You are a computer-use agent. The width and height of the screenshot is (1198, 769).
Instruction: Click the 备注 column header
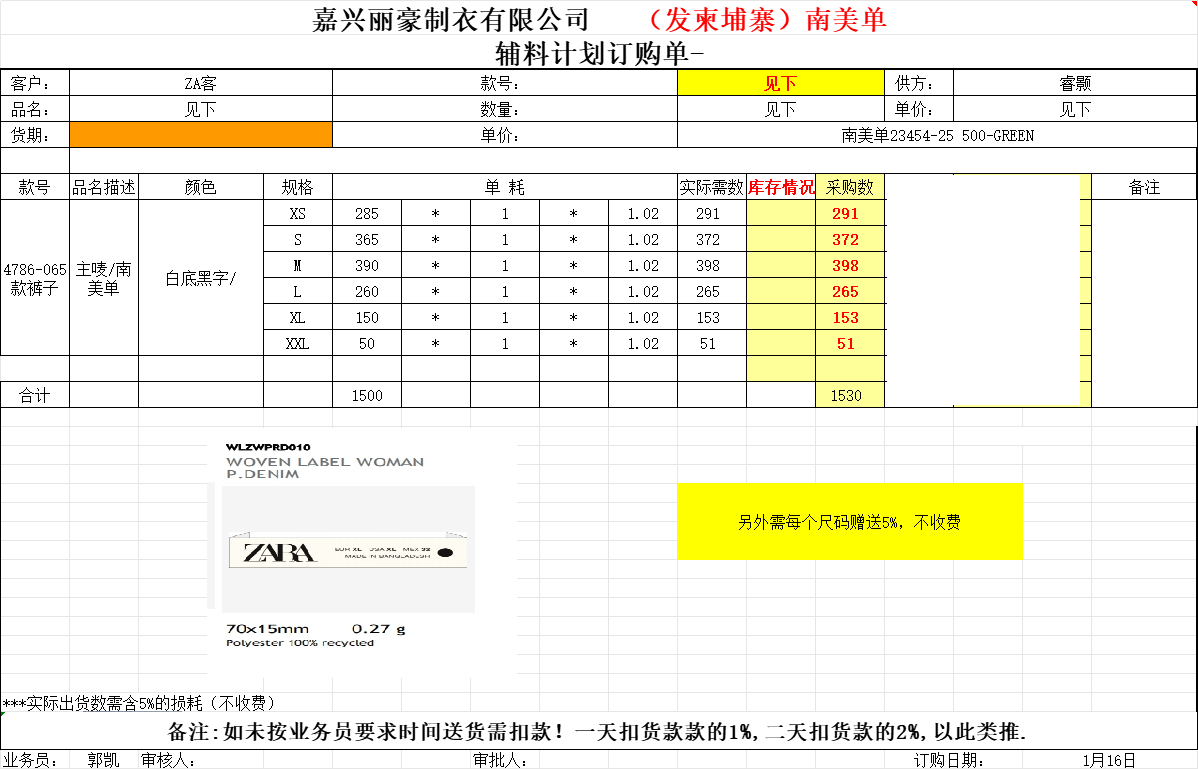click(1144, 187)
